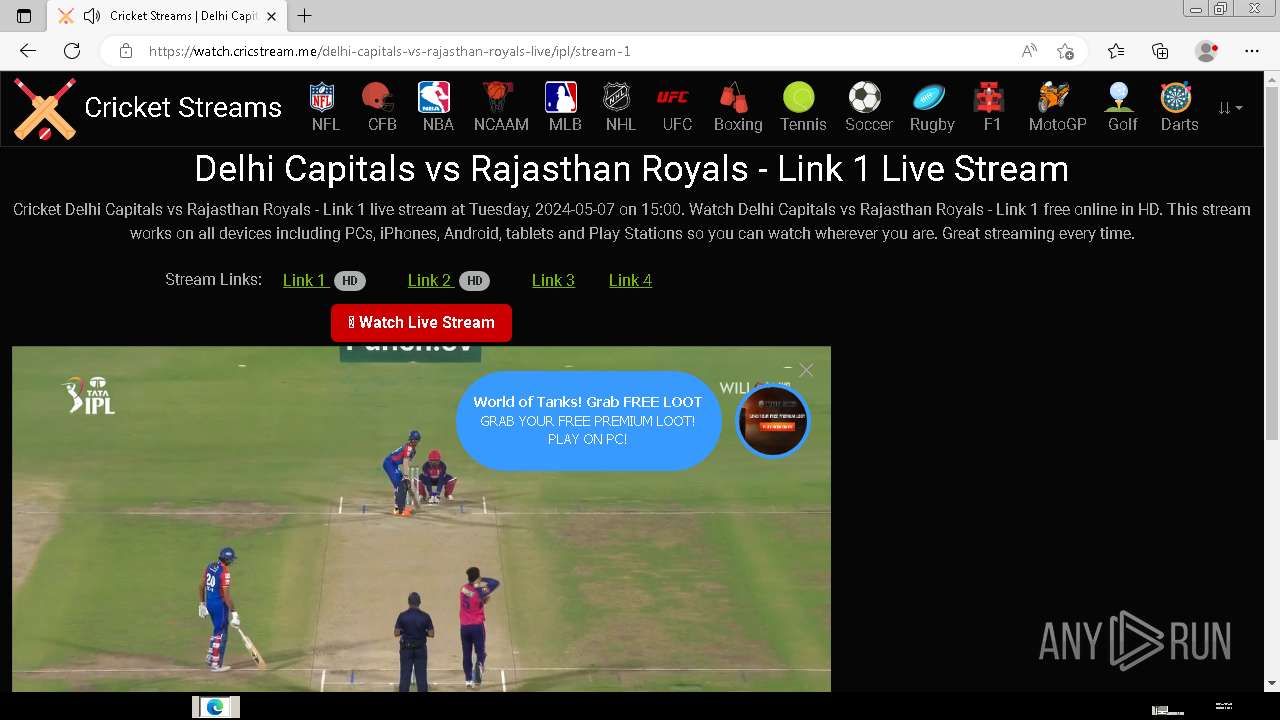This screenshot has height=720, width=1280.
Task: Open the World of Tanks round ad thumbnail
Action: (x=773, y=421)
